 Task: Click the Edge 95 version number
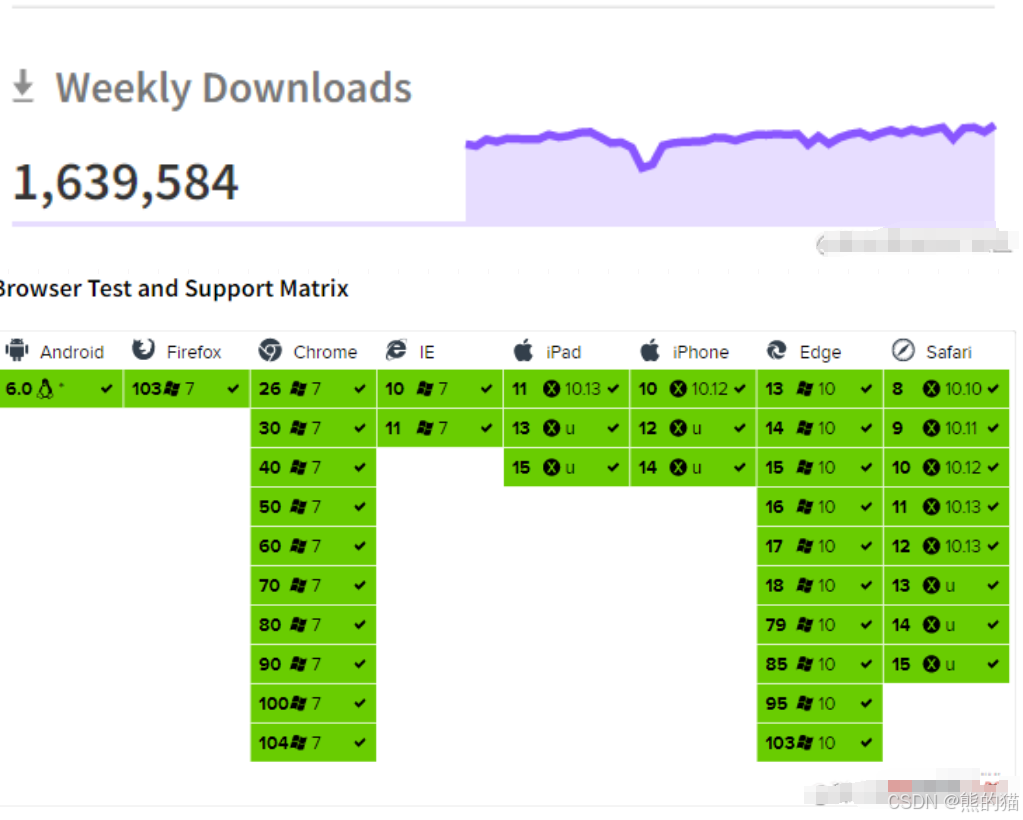pos(776,703)
